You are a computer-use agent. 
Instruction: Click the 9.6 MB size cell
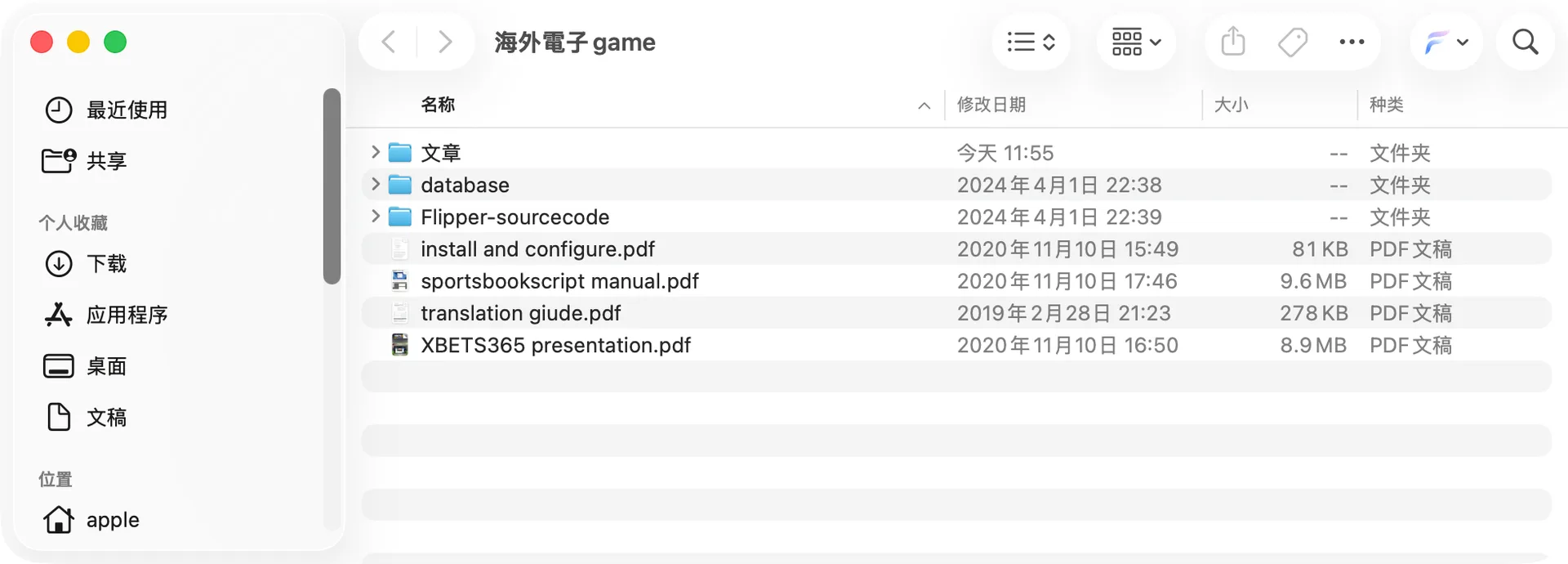tap(1313, 280)
